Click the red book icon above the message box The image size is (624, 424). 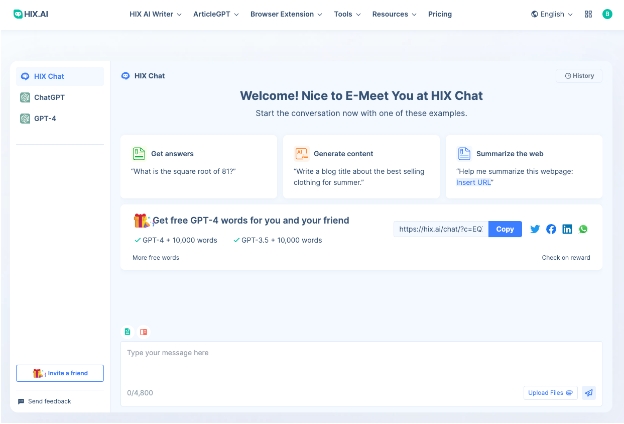pyautogui.click(x=143, y=332)
